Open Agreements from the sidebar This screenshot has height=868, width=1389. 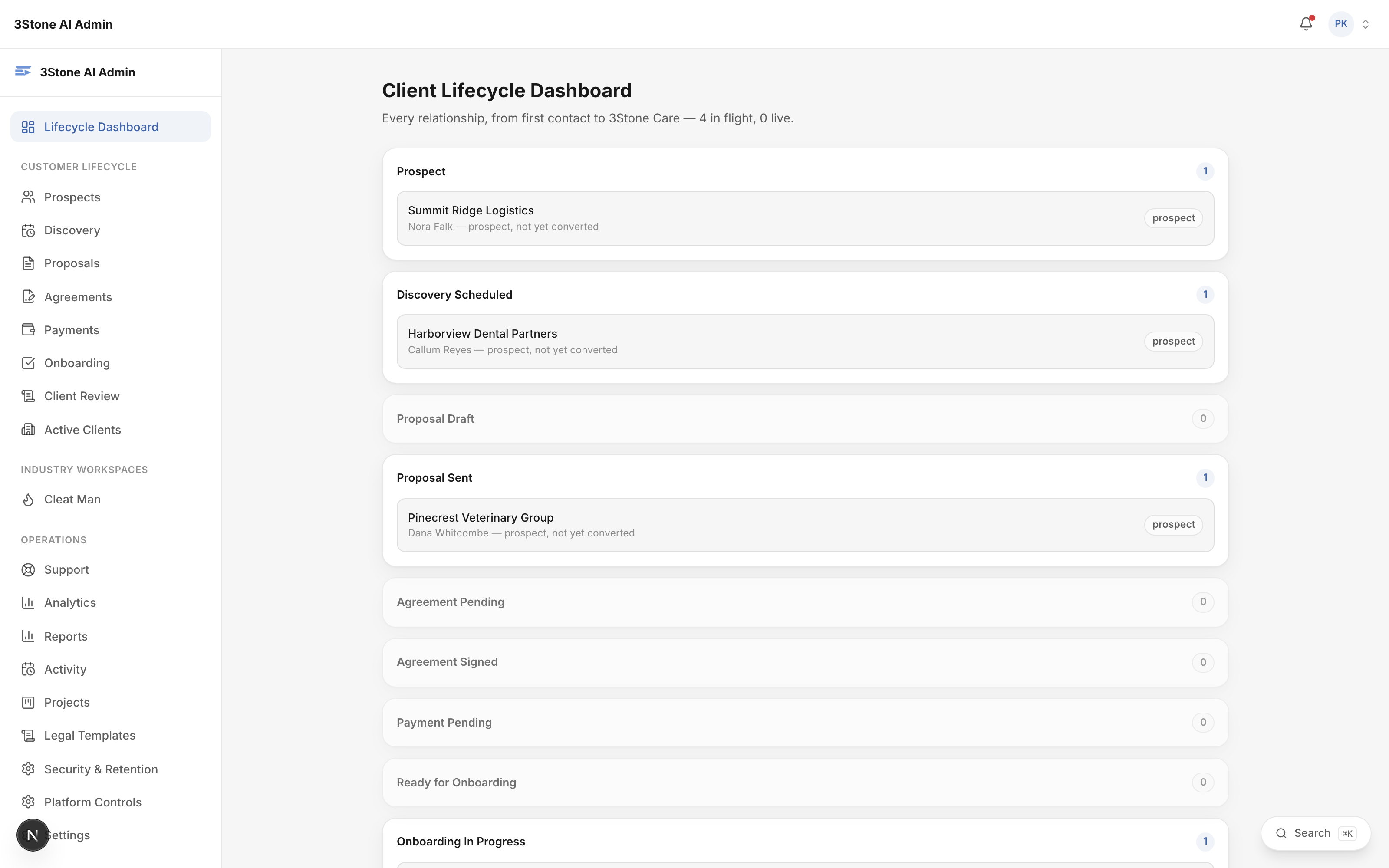pos(110,297)
